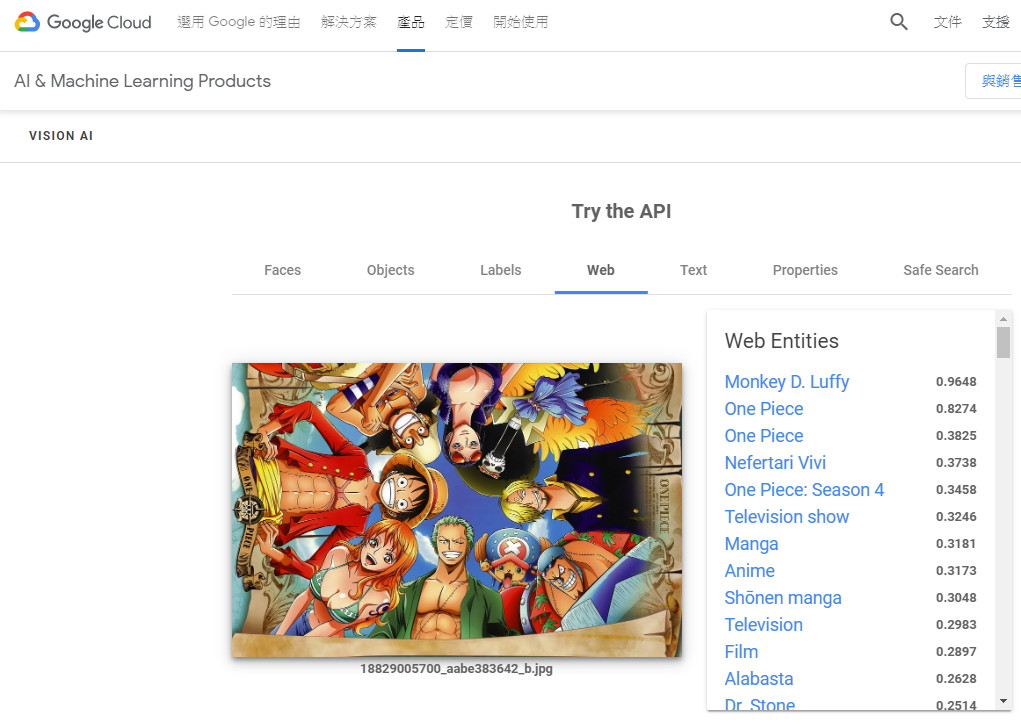Image resolution: width=1021 pixels, height=728 pixels.
Task: Select the 0.3181 score value
Action: [956, 544]
